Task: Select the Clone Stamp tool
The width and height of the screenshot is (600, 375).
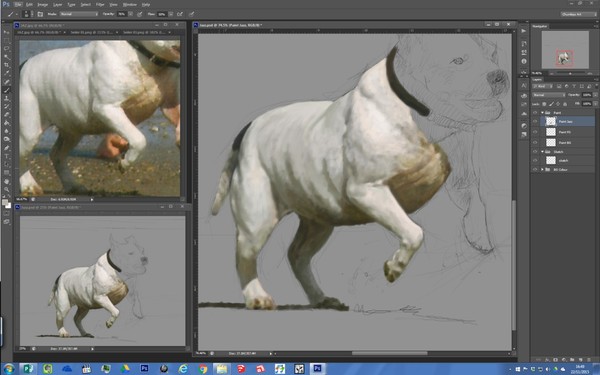Action: coord(7,98)
